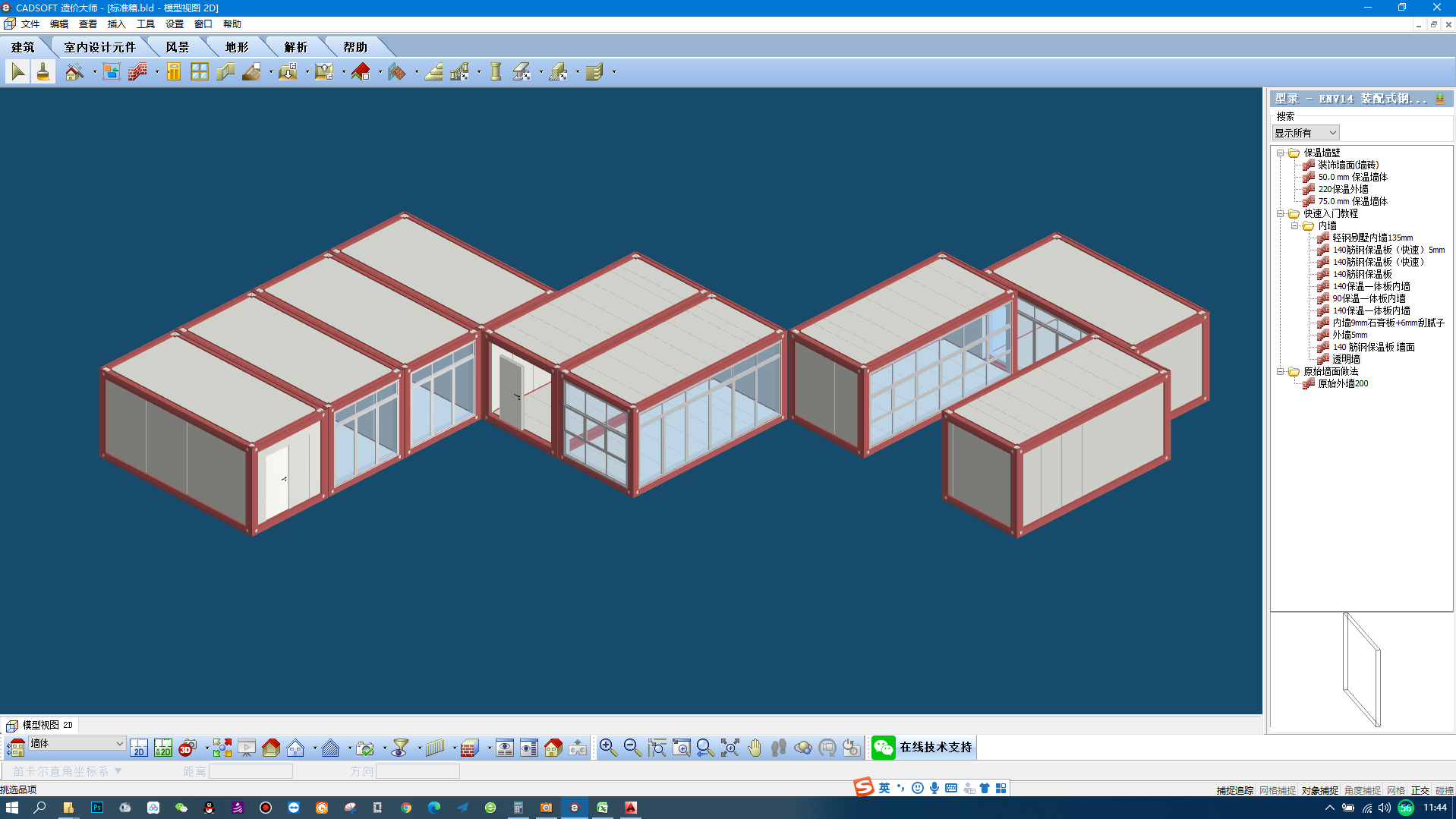Click the WeChat online support icon
The width and height of the screenshot is (1456, 819).
tap(883, 748)
